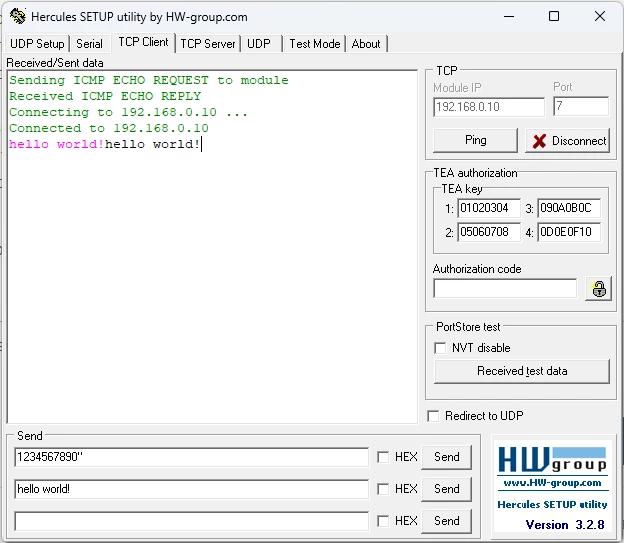Viewport: 624px width, 543px height.
Task: Enable HEX for the 1234567890 line
Action: (x=383, y=457)
